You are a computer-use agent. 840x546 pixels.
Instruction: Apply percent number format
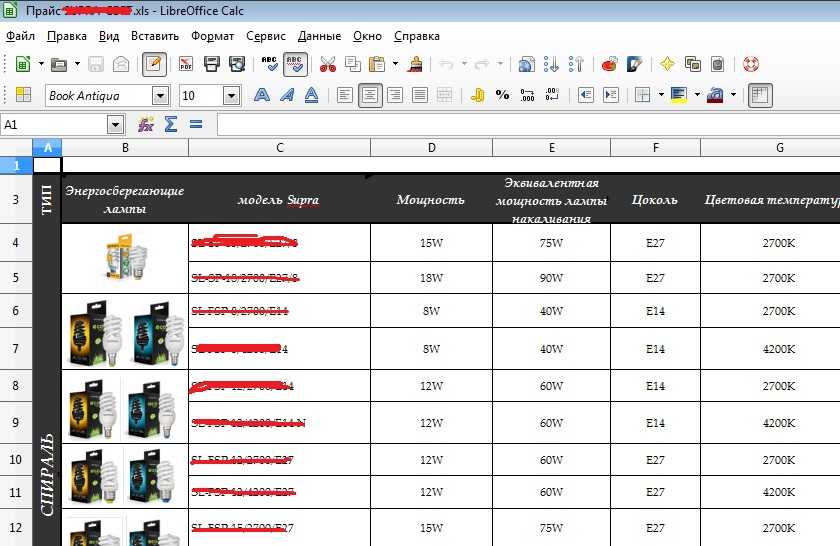(x=502, y=95)
